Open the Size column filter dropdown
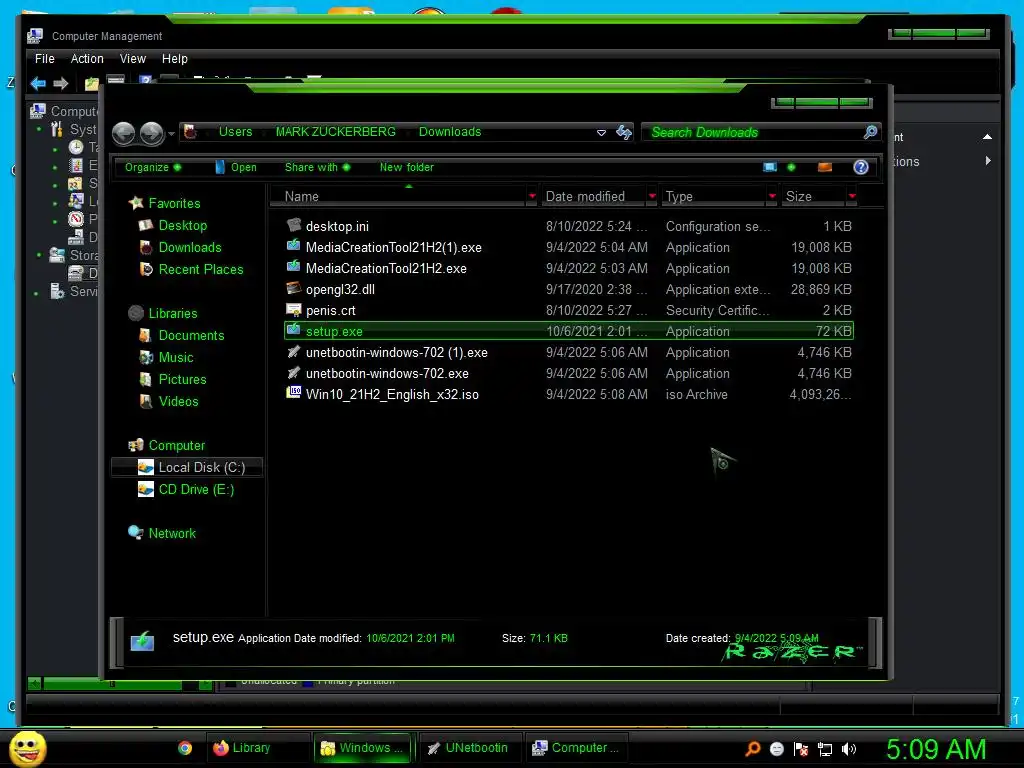The width and height of the screenshot is (1024, 768). pos(852,196)
